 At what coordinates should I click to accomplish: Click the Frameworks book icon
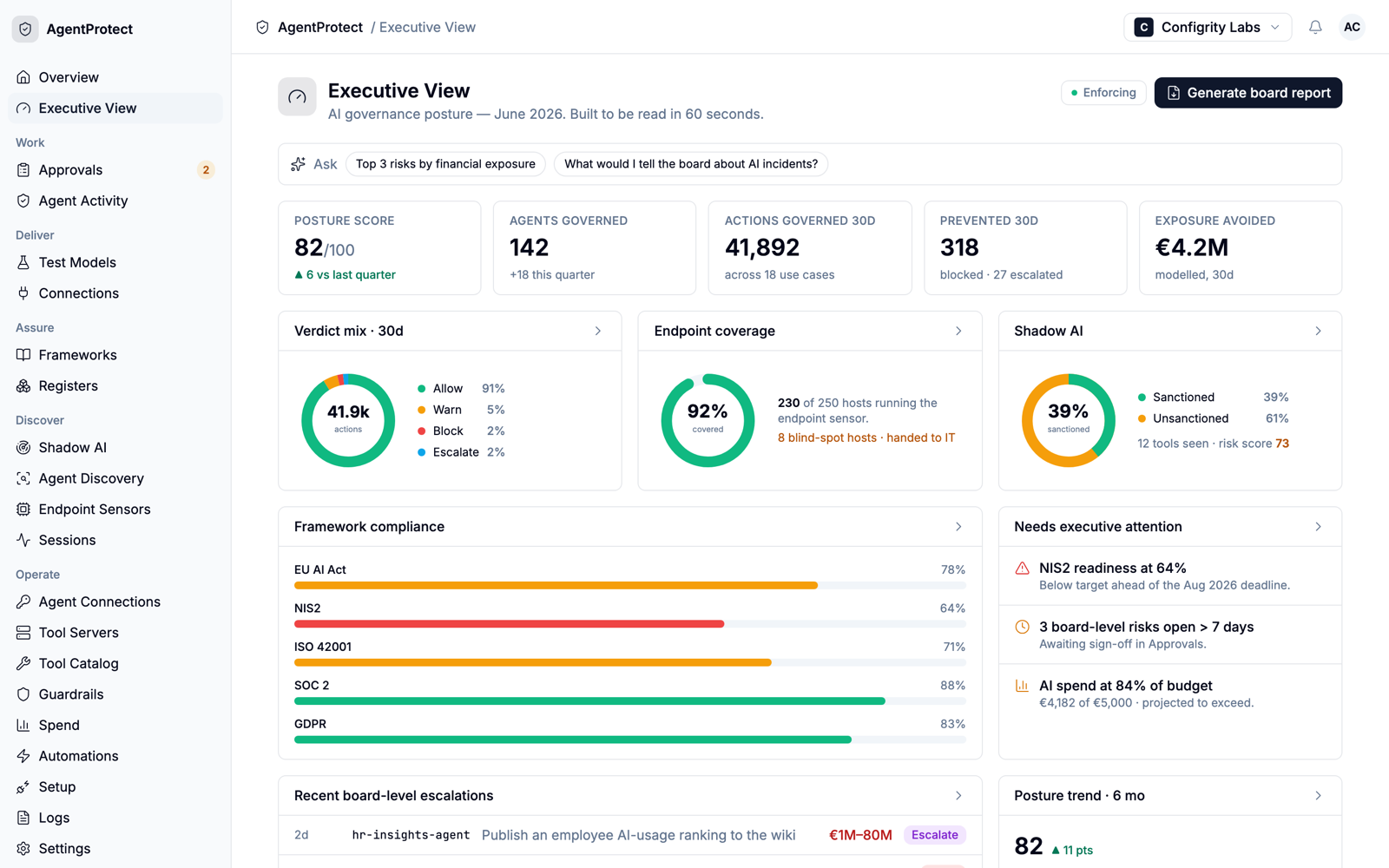click(x=23, y=355)
